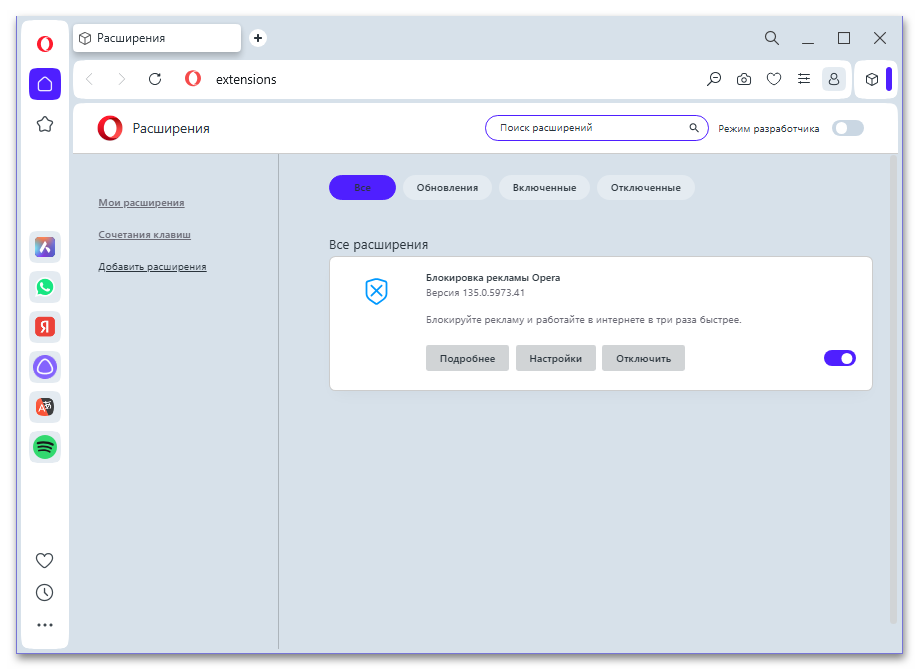Open Добавить расширения link
Screen dimensions: 919x670
click(x=152, y=267)
